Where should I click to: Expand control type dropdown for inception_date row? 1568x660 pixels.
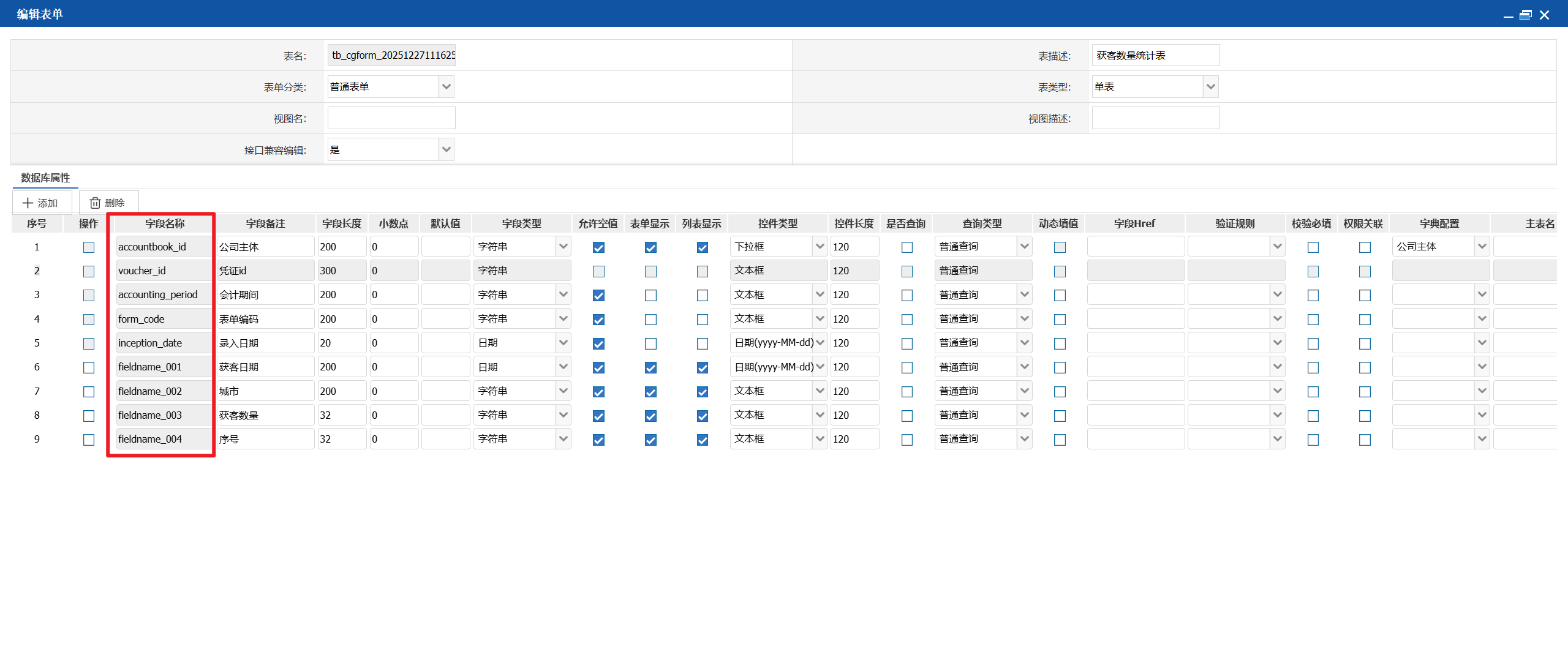click(x=820, y=343)
